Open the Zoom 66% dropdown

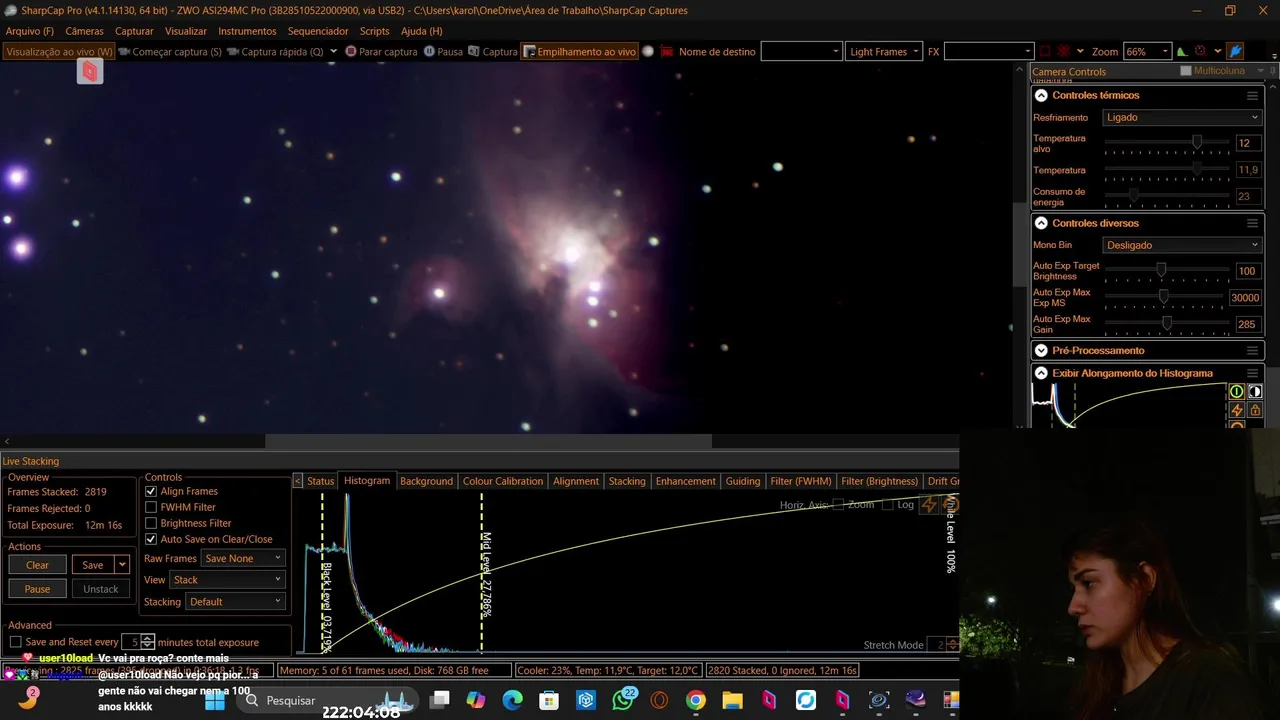click(x=1146, y=51)
